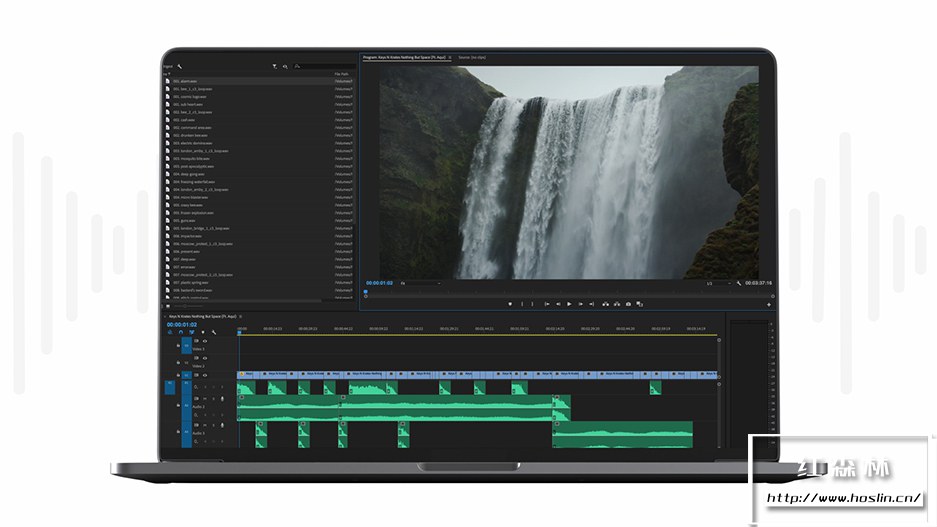
Task: Target the A2 audio track
Action: [x=186, y=405]
